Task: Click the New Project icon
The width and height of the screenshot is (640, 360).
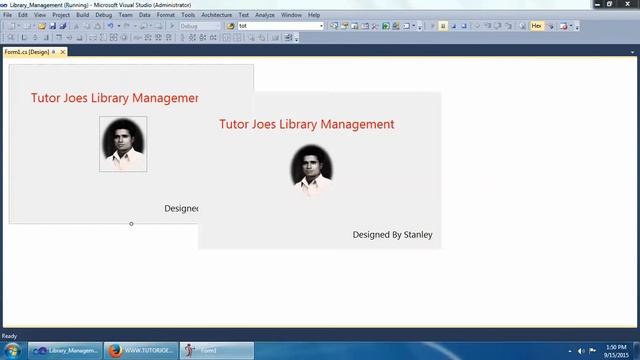Action: pos(11,26)
